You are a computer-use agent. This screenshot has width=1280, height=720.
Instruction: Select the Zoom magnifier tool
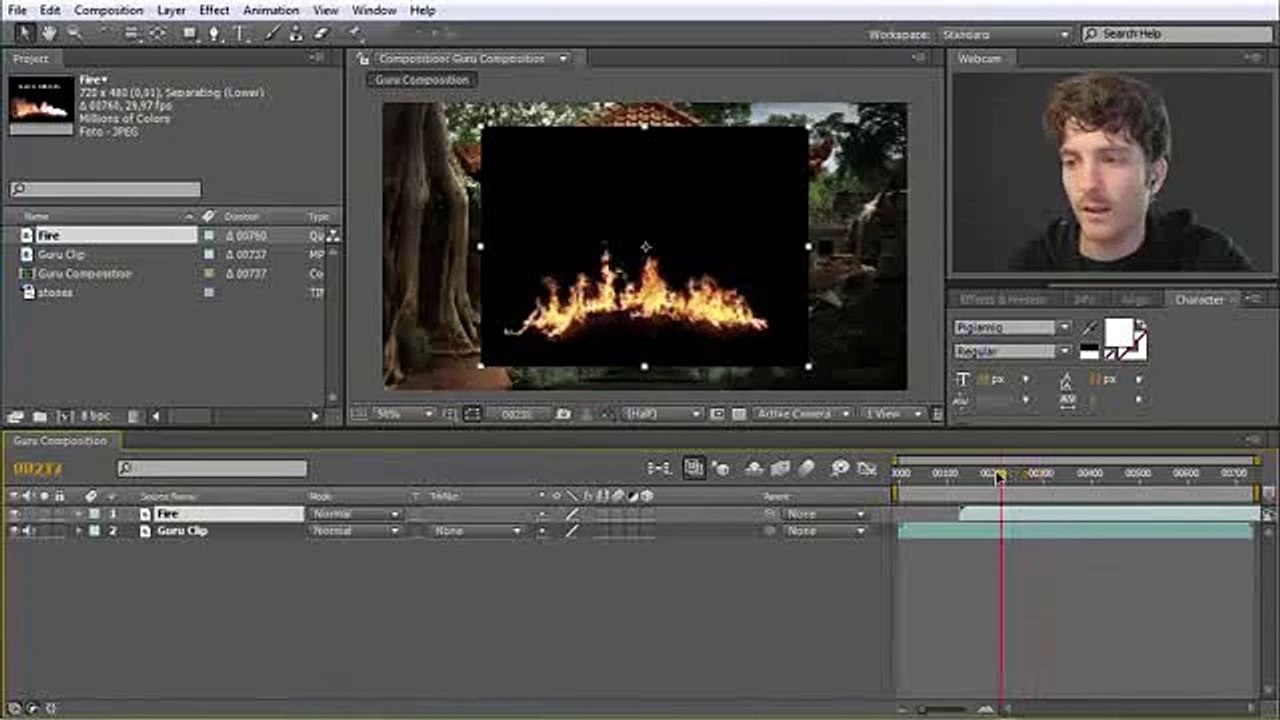click(73, 33)
